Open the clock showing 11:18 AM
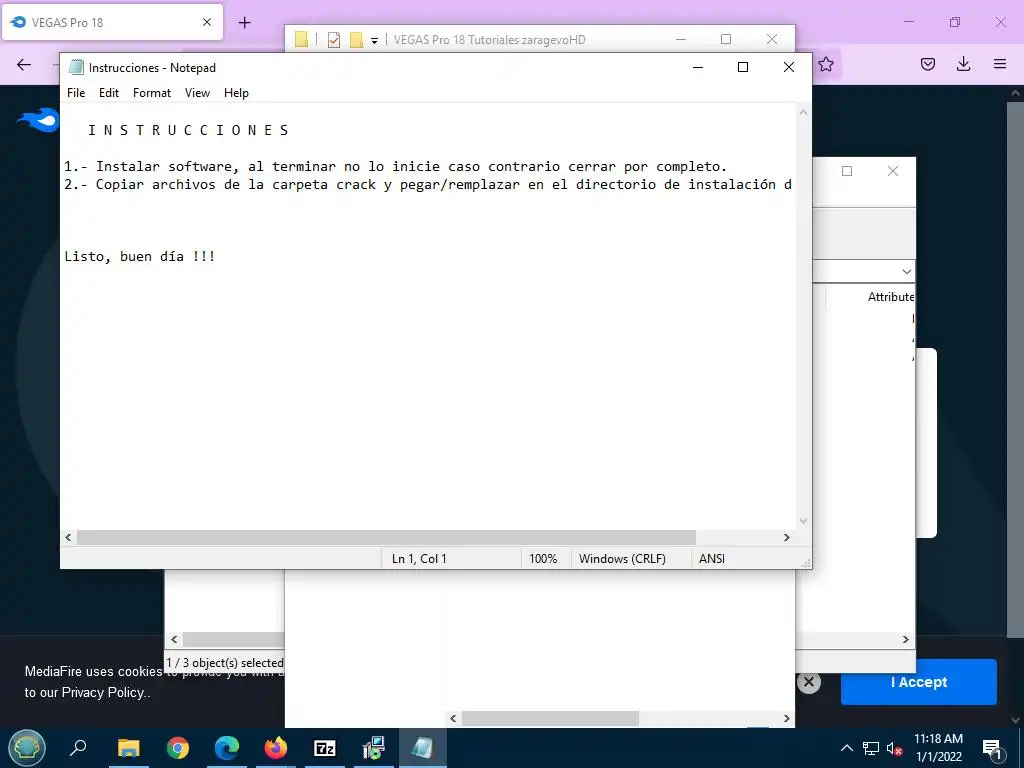 [x=938, y=748]
